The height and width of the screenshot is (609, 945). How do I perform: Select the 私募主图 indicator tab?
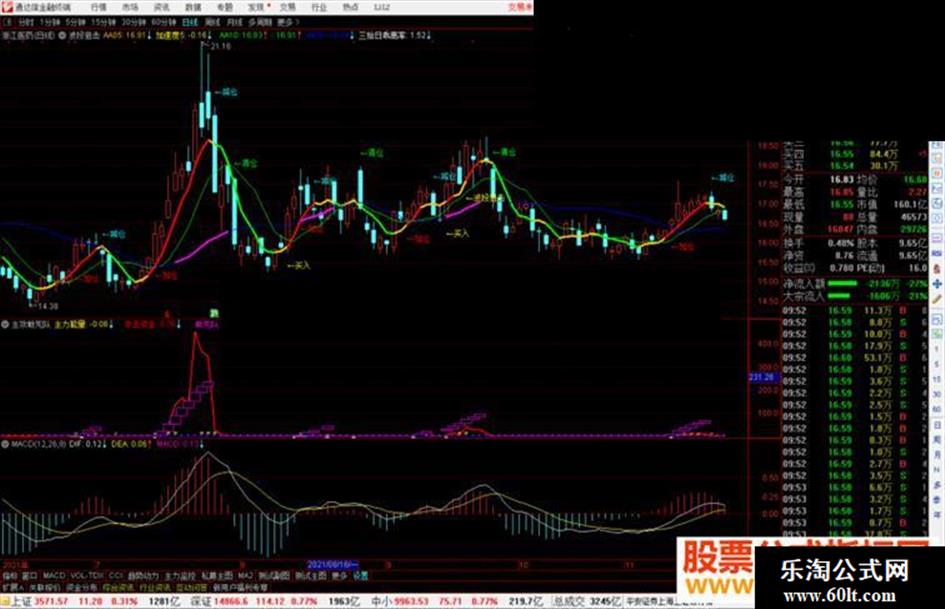tap(216, 576)
